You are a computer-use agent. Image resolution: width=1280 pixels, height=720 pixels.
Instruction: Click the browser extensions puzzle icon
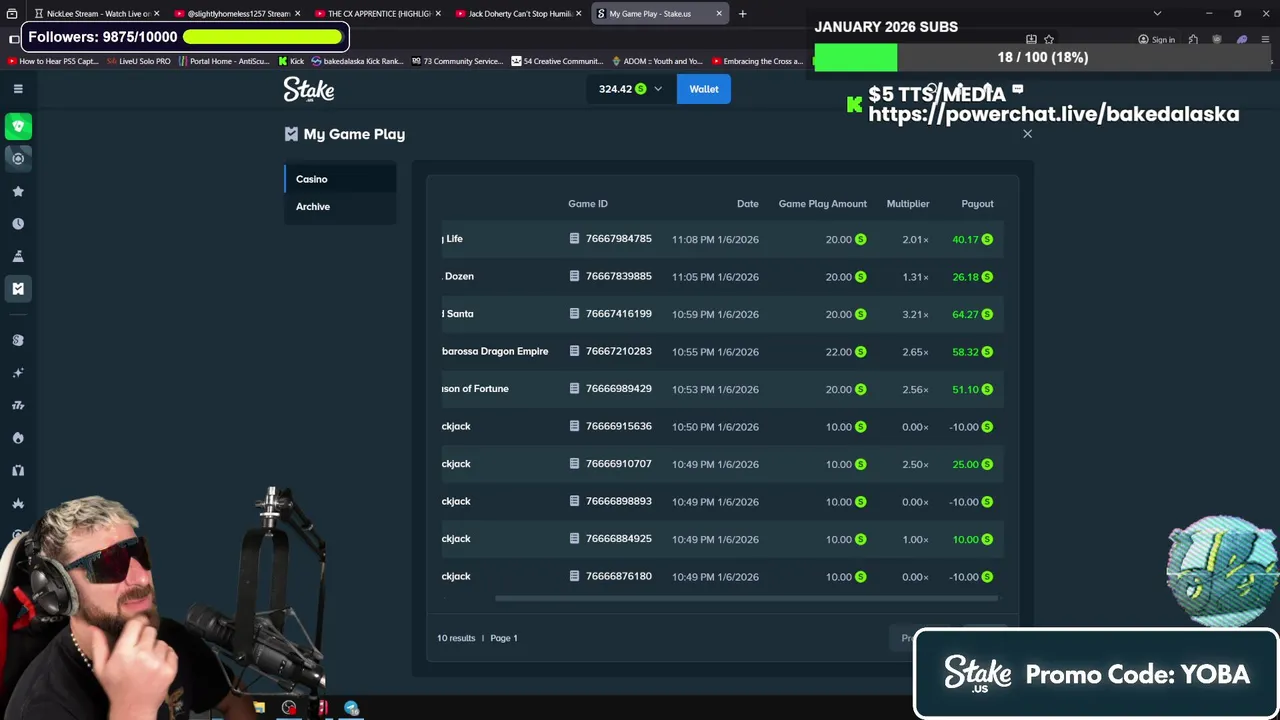click(x=1193, y=40)
